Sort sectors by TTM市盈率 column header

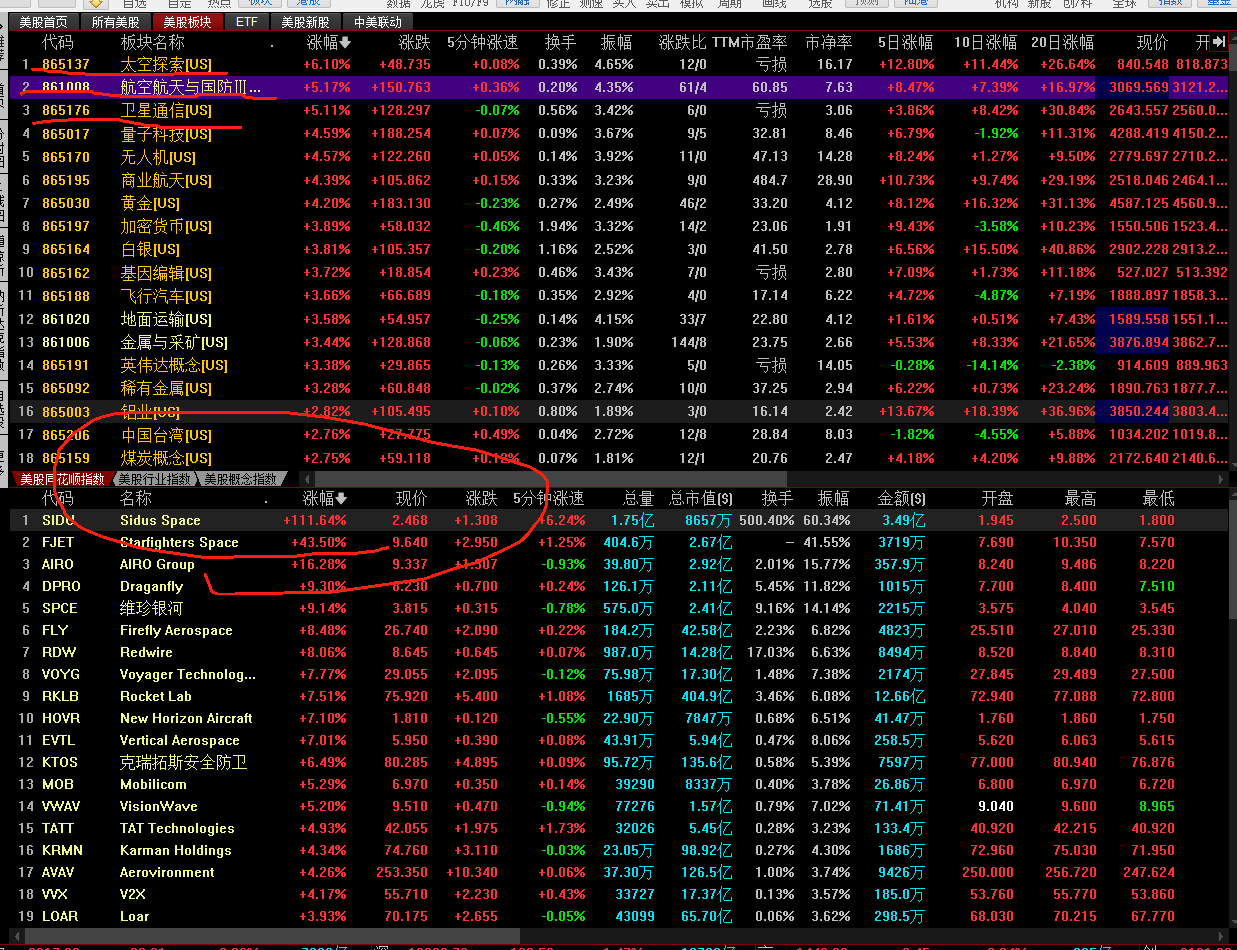(749, 43)
